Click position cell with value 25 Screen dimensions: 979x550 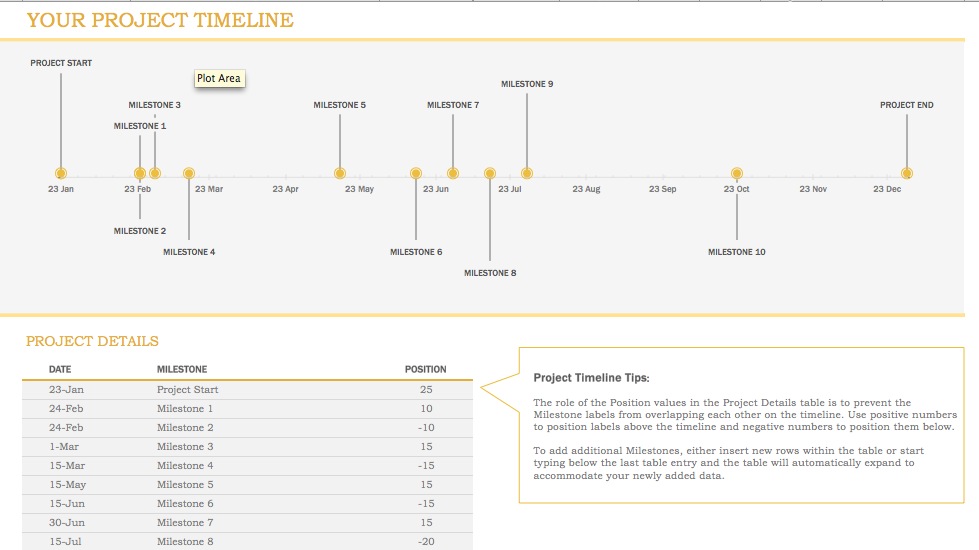pyautogui.click(x=426, y=390)
